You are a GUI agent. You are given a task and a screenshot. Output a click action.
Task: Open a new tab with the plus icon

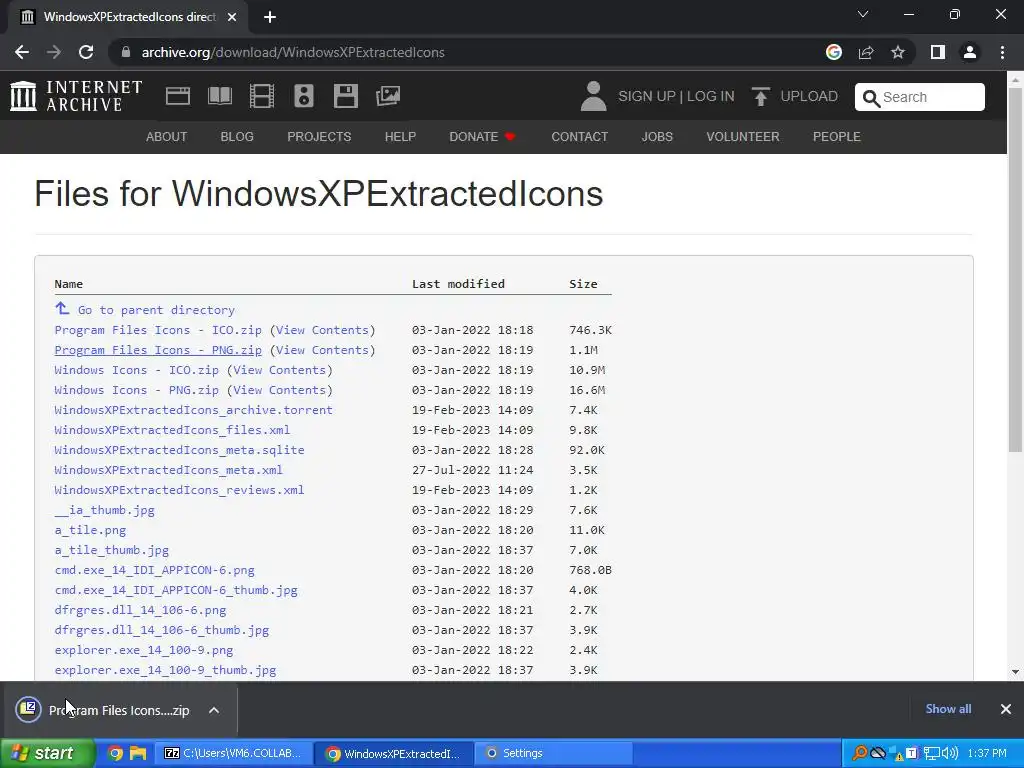click(x=270, y=17)
